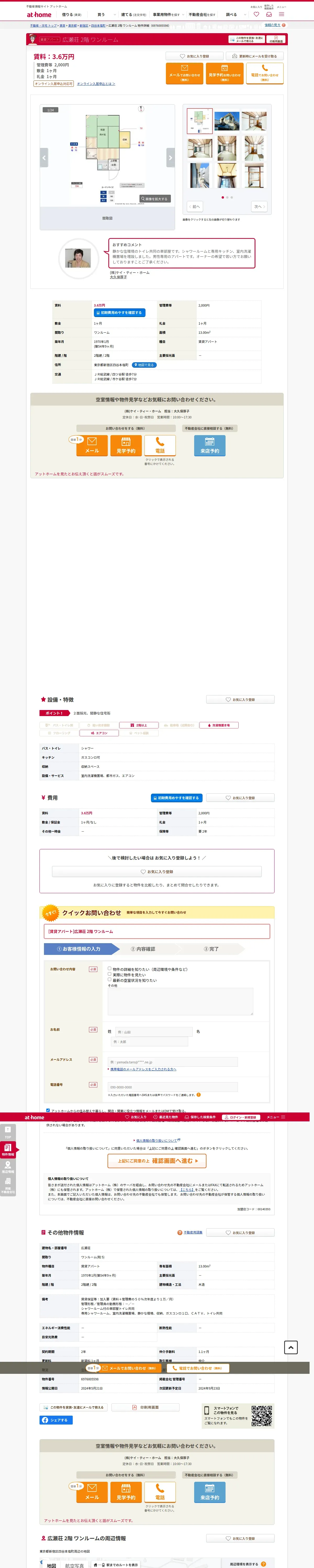Focus the phone number input field
Screen dimensions: 314x1568
point(172,1087)
